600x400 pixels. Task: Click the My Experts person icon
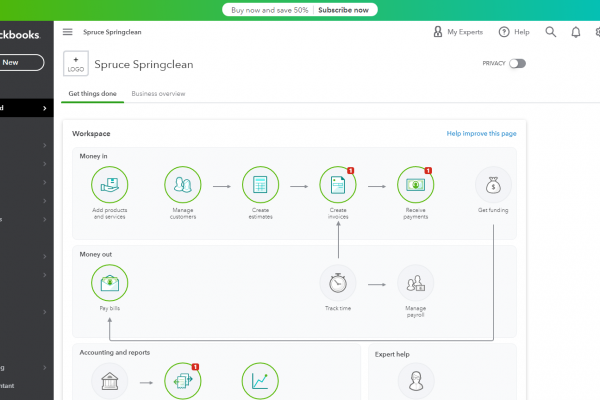pos(438,32)
